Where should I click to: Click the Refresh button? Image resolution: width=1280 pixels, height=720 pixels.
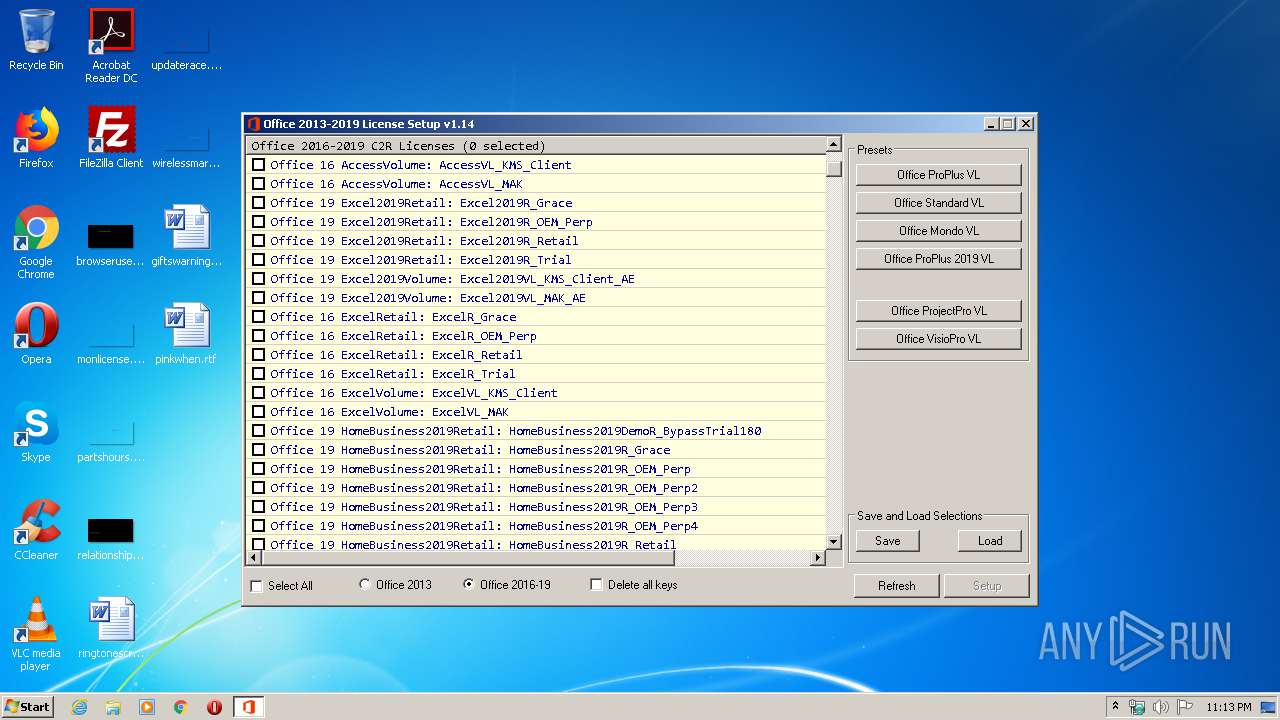point(896,586)
